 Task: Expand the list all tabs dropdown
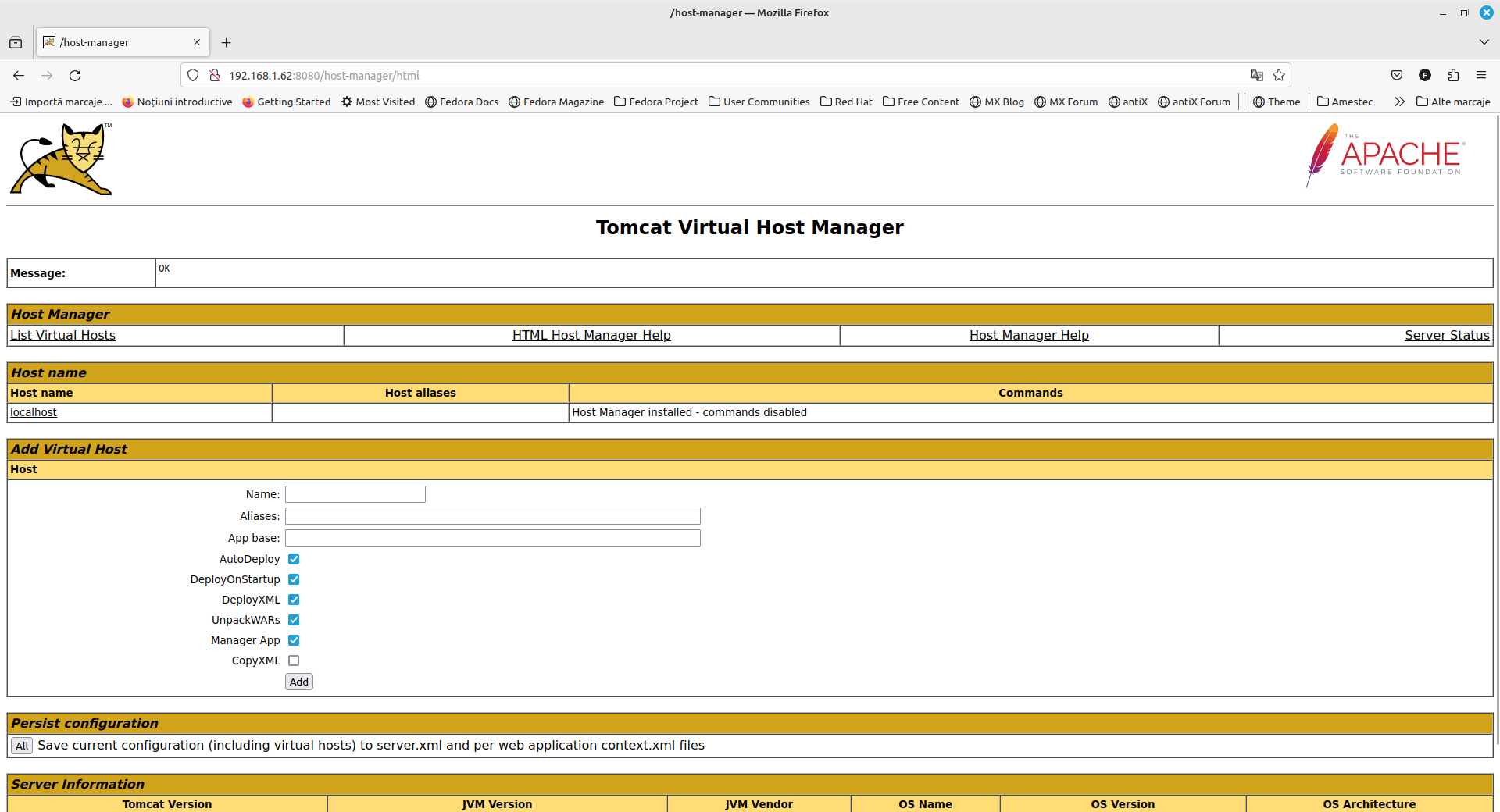click(1484, 42)
